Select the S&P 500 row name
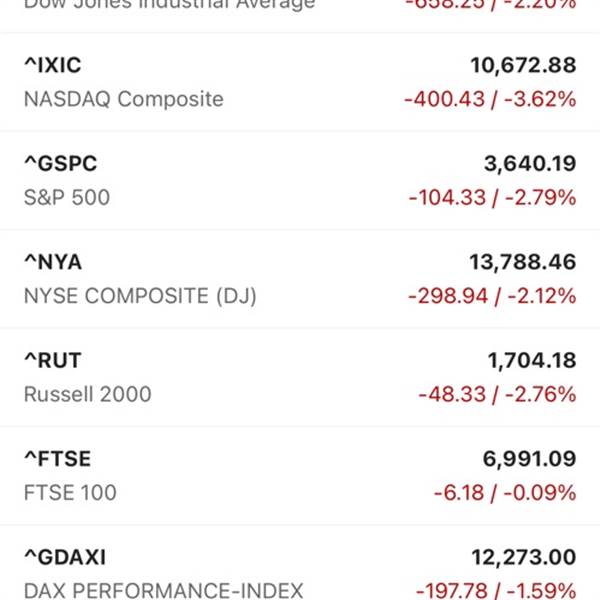Screen dimensions: 600x600 point(67,197)
